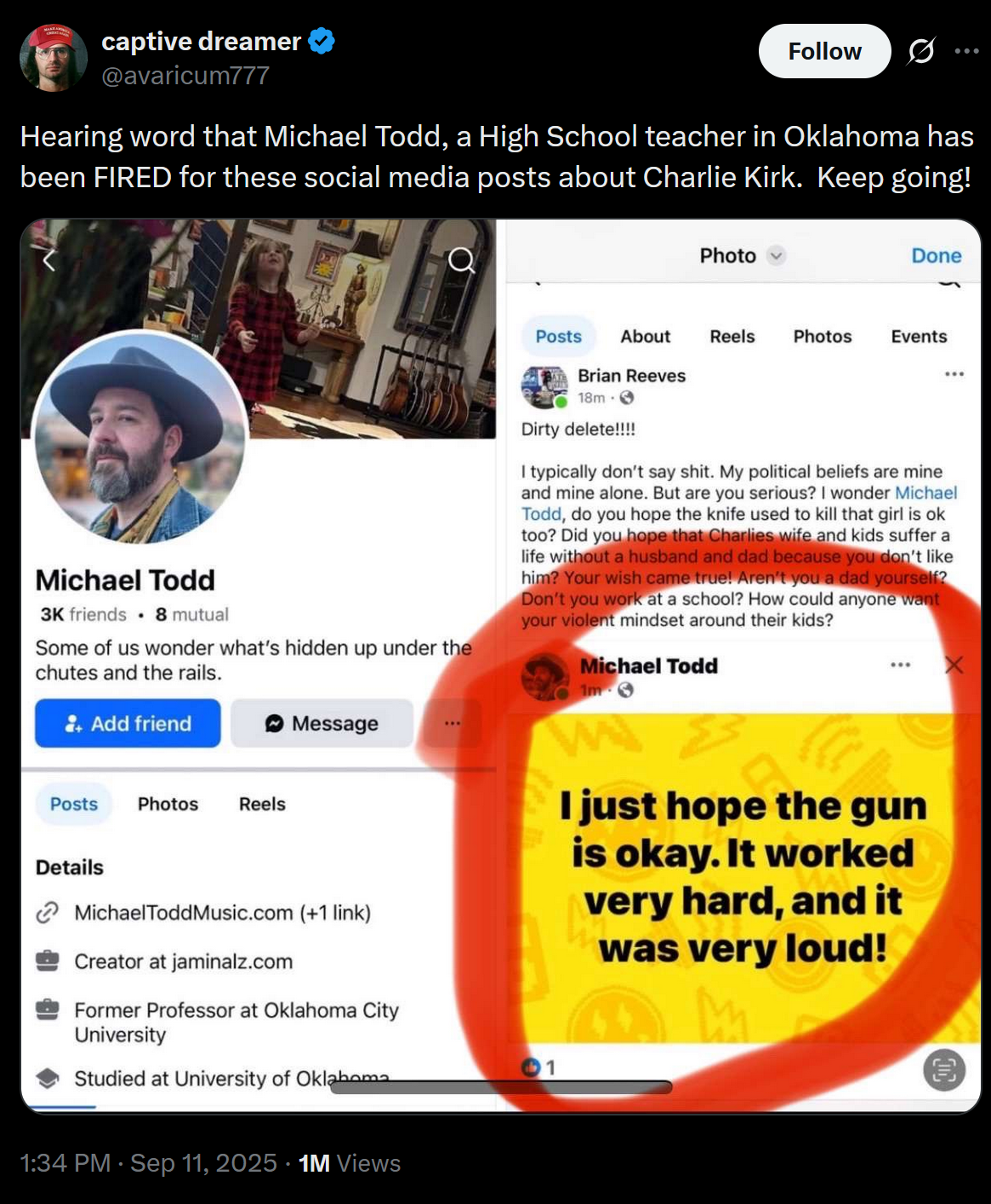The height and width of the screenshot is (1204, 991).
Task: Click the blue verified badge
Action: tap(322, 41)
